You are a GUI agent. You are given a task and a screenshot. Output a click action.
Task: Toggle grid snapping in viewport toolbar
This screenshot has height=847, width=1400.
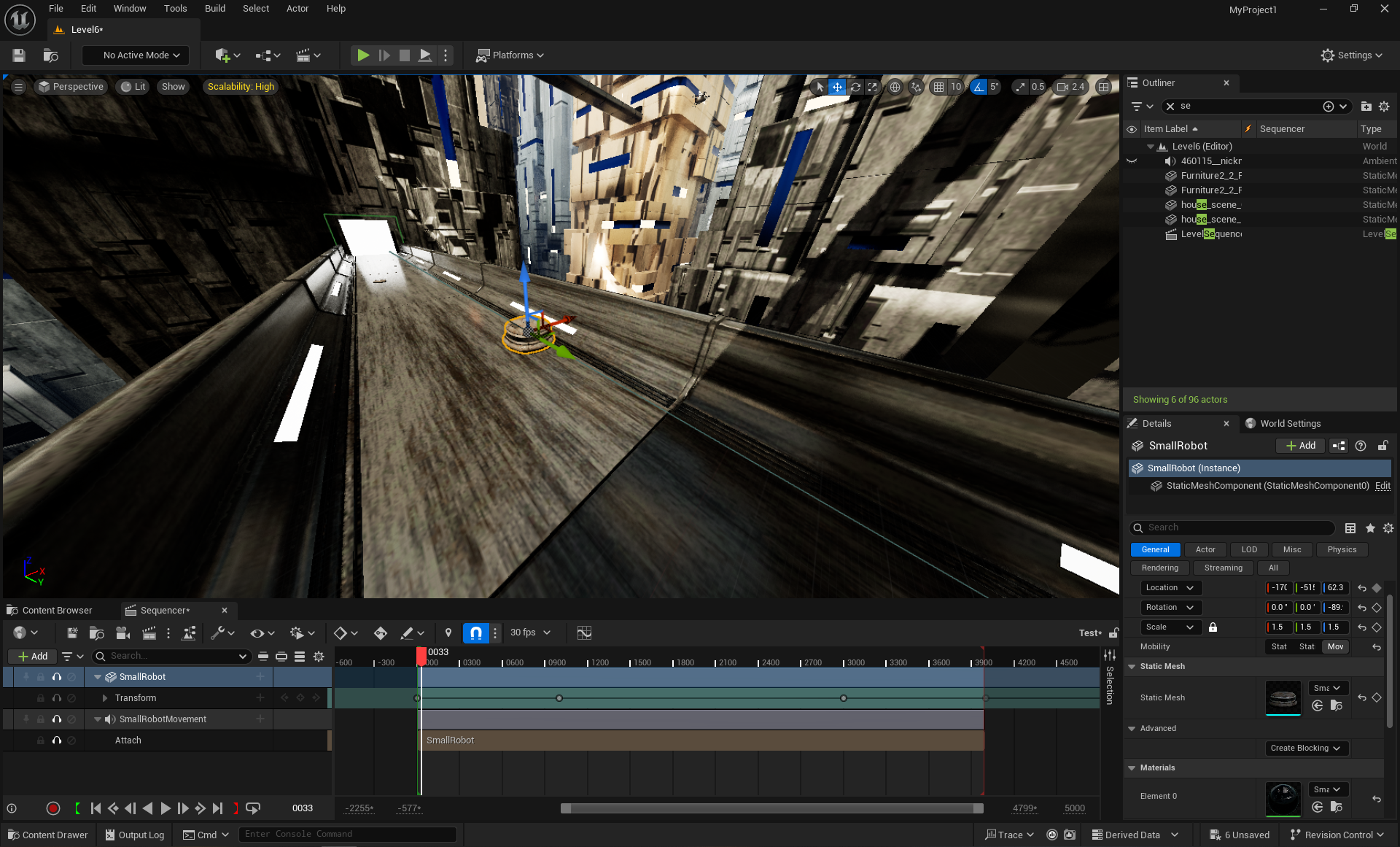(938, 87)
